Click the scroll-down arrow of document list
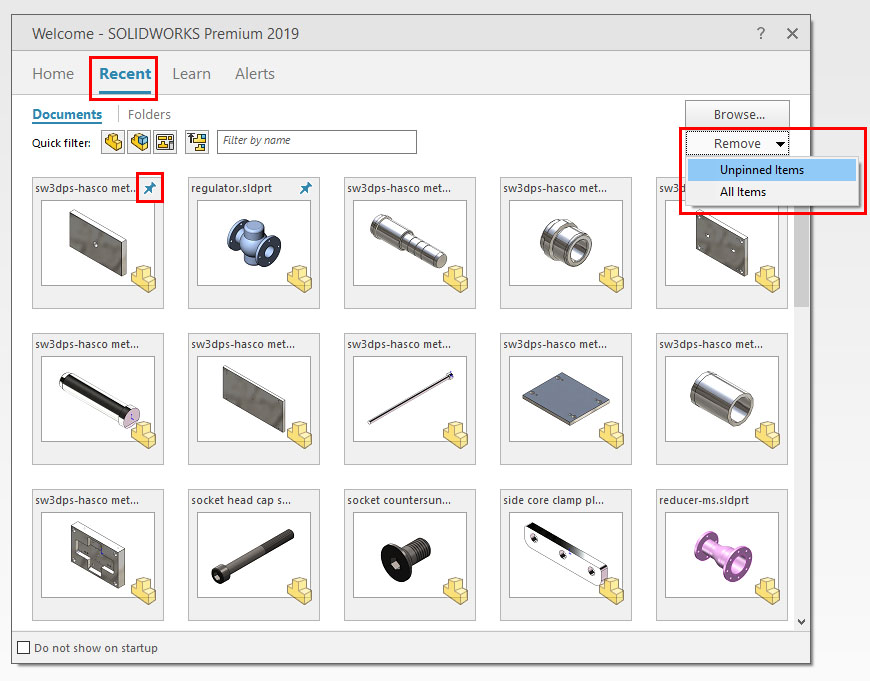Image resolution: width=870 pixels, height=681 pixels. click(801, 622)
